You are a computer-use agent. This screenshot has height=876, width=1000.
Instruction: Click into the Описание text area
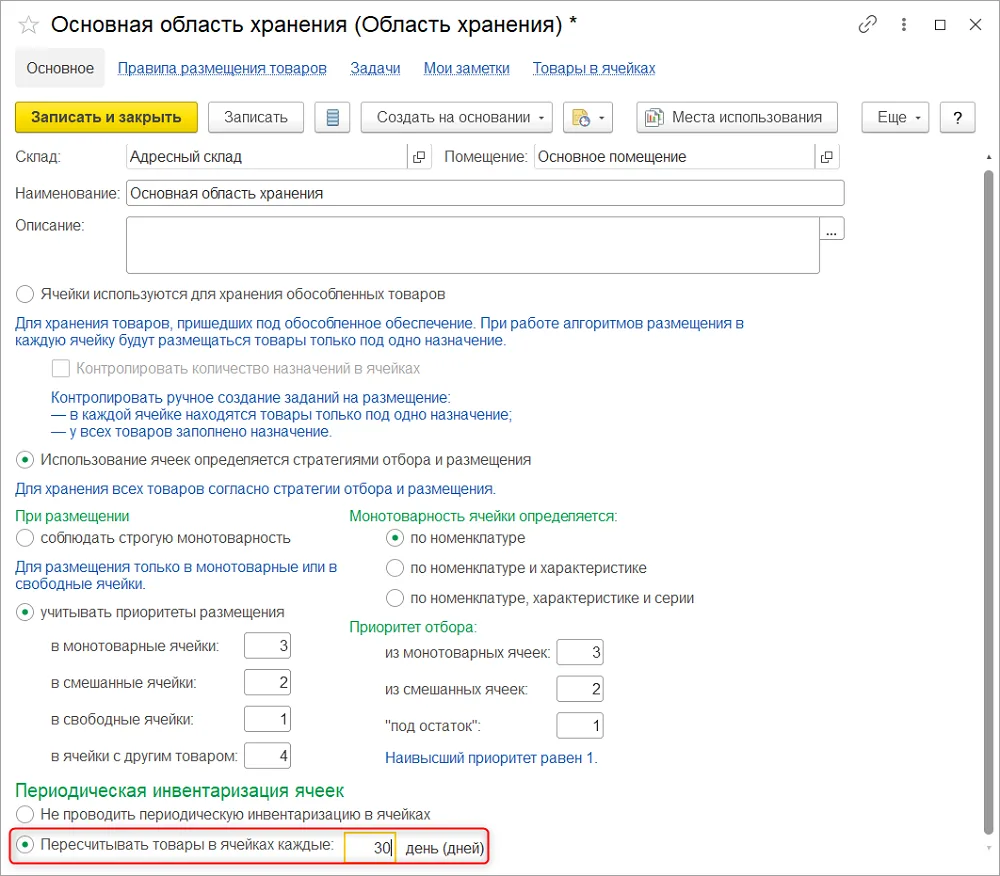(x=473, y=245)
